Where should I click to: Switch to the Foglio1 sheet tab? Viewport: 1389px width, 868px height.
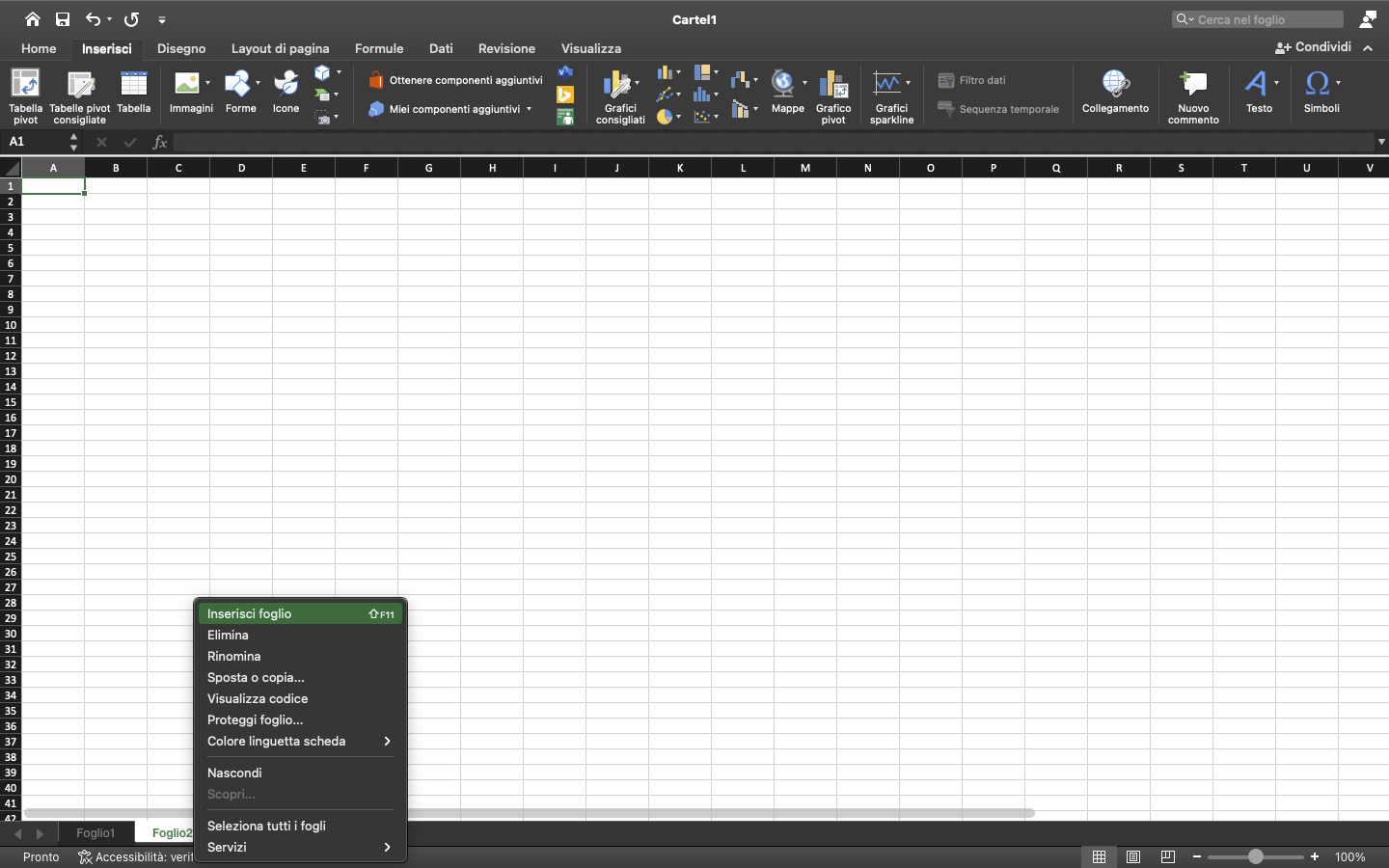coord(95,833)
